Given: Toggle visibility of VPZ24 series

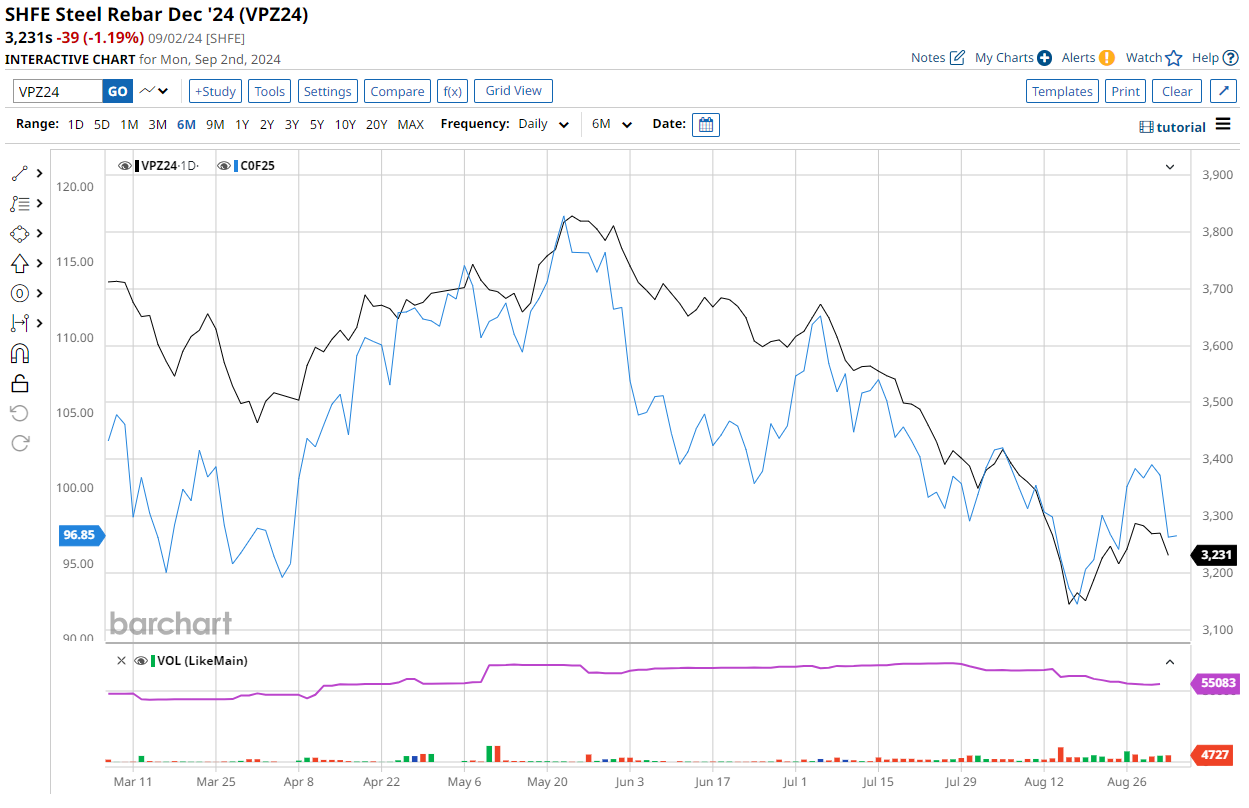Looking at the screenshot, I should click(125, 166).
